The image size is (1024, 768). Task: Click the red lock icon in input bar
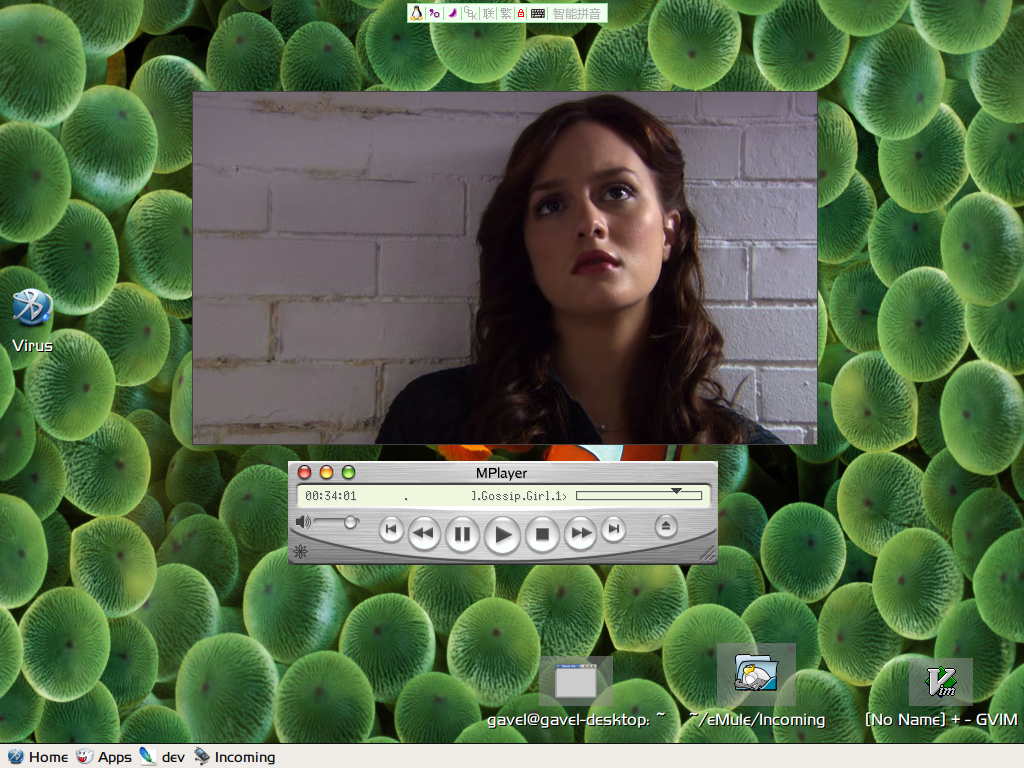pyautogui.click(x=521, y=13)
